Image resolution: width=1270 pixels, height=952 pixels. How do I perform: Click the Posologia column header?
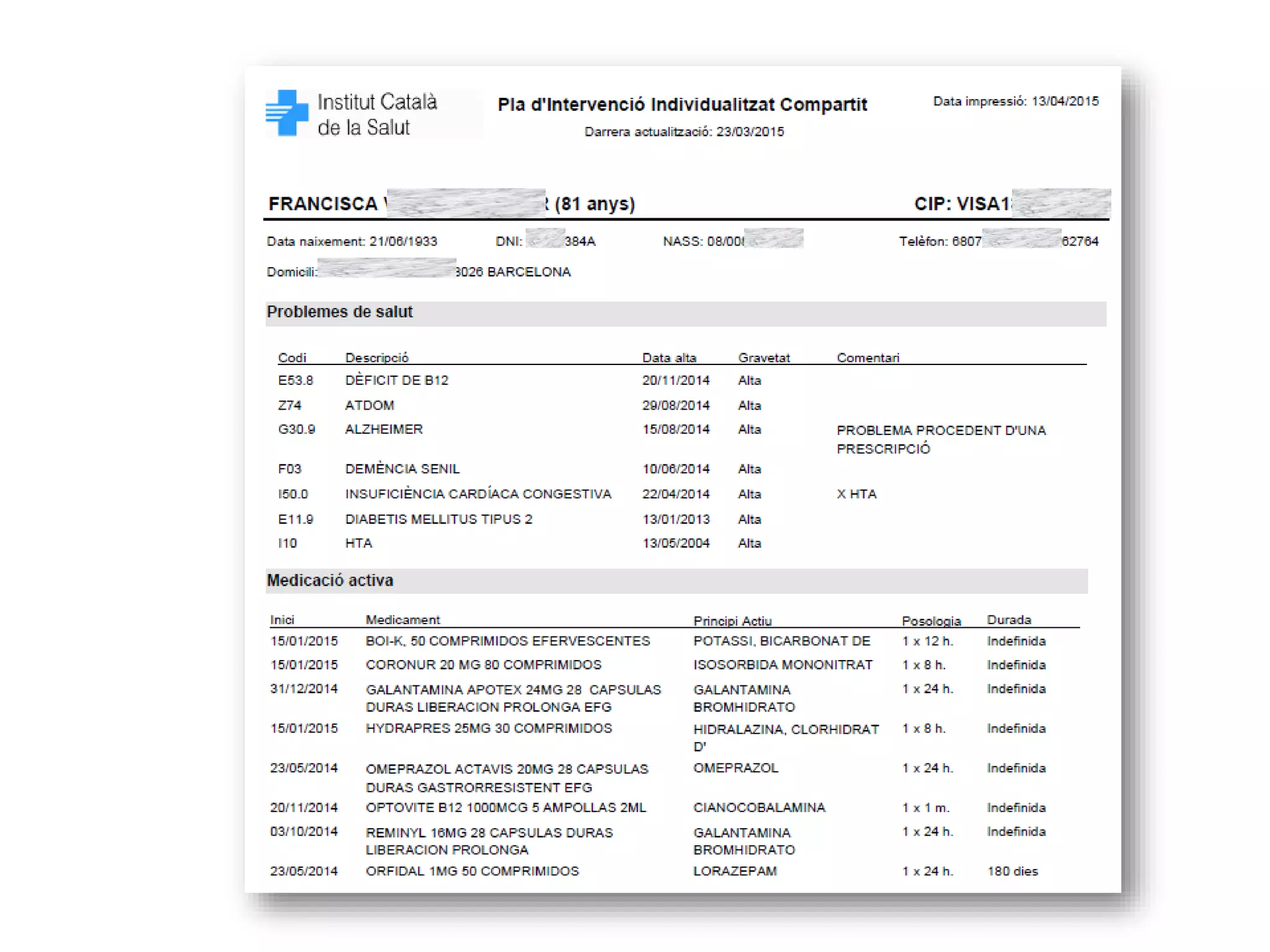point(931,620)
